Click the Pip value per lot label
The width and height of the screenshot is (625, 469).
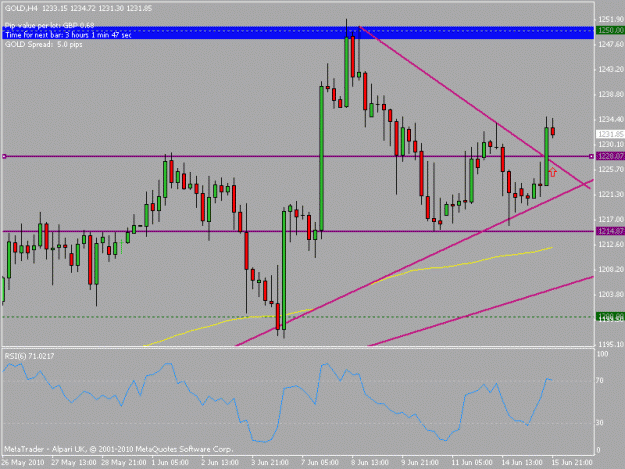[x=49, y=26]
